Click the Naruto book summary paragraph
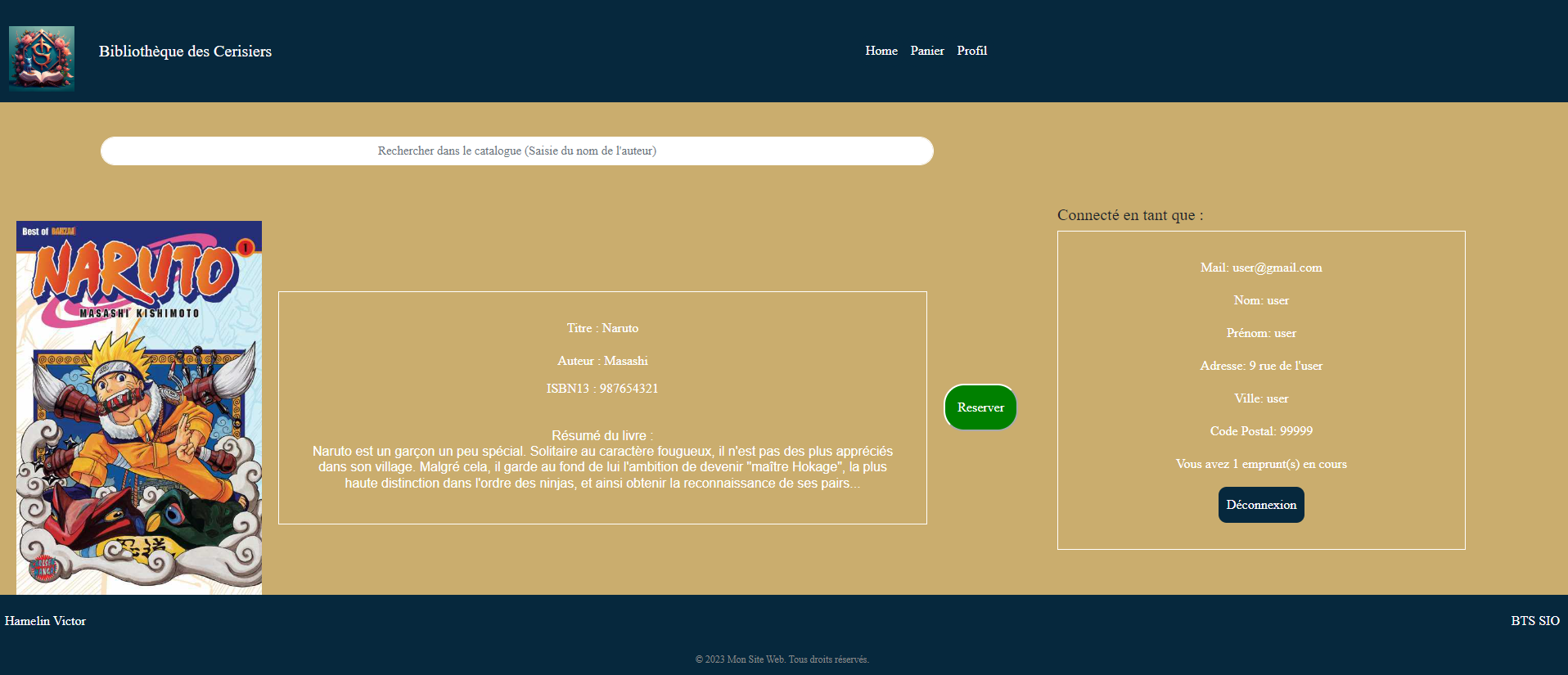The height and width of the screenshot is (675, 1568). pos(602,467)
